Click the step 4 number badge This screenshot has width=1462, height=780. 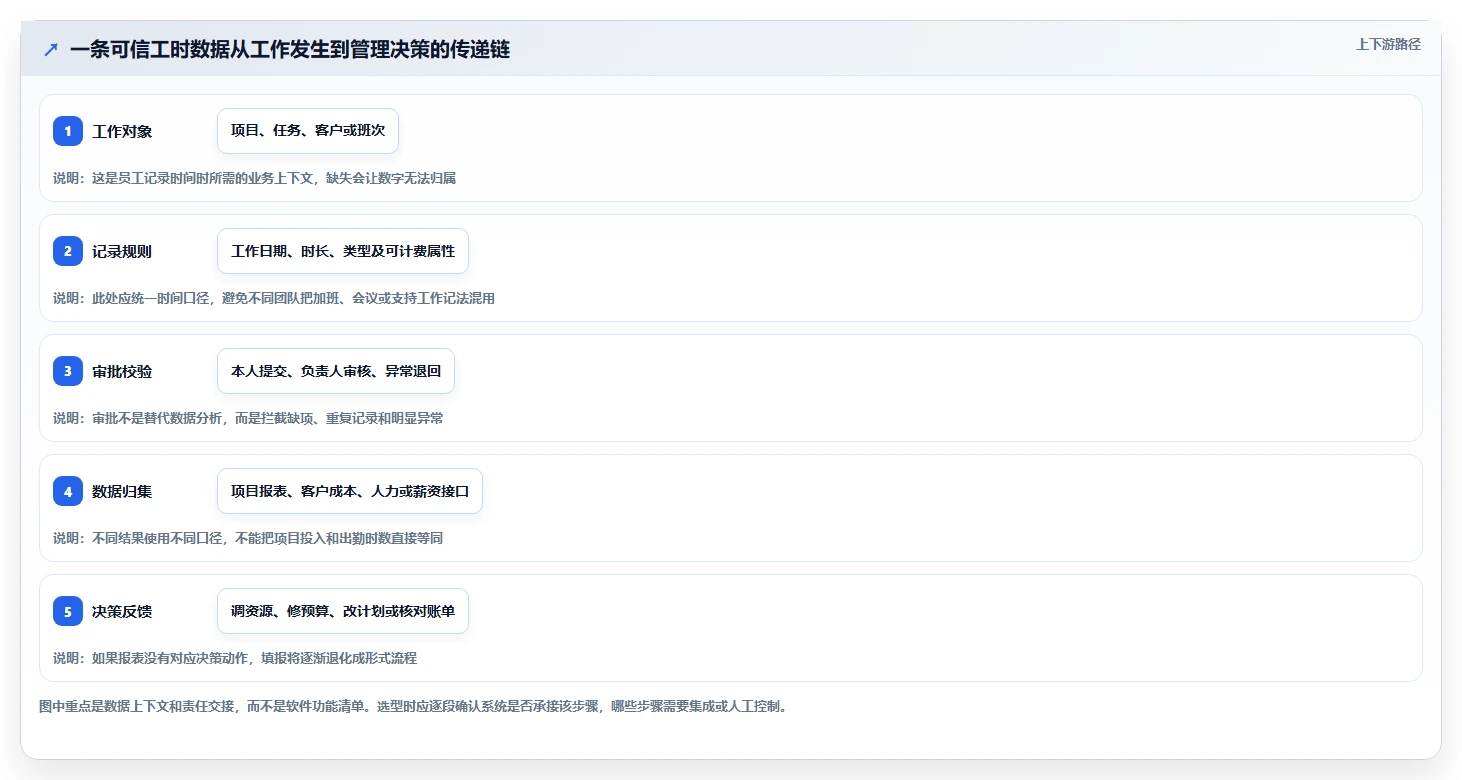coord(68,491)
